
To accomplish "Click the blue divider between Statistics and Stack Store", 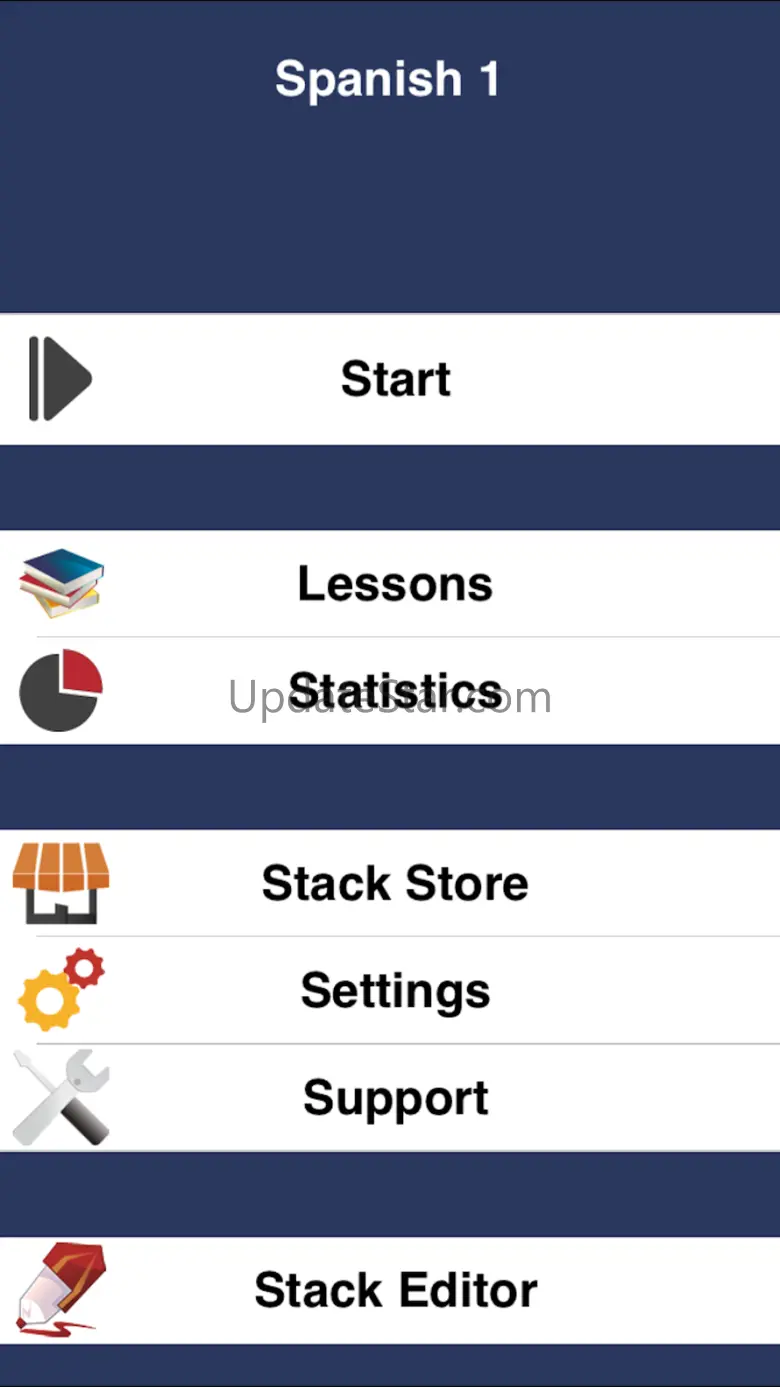I will click(390, 787).
